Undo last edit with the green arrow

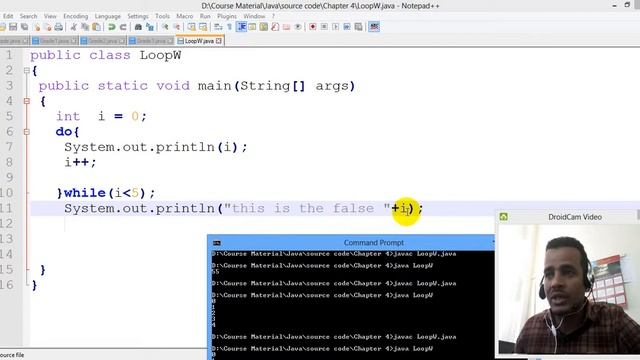[111, 27]
